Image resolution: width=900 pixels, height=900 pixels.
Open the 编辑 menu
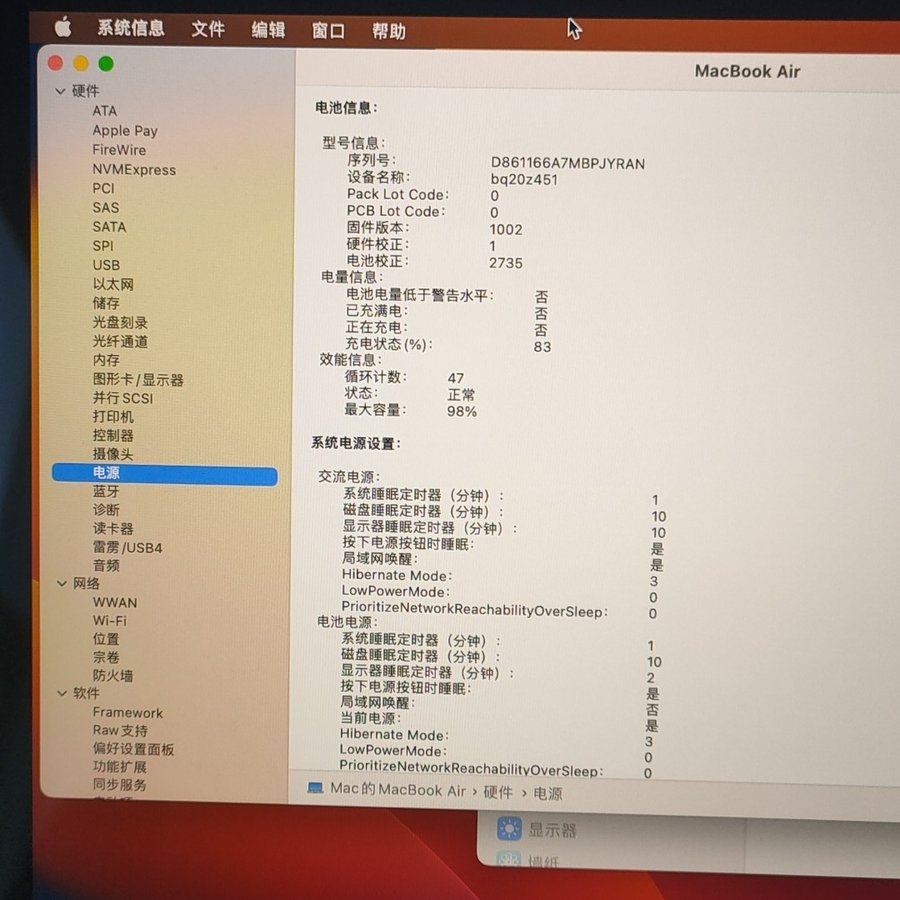pyautogui.click(x=268, y=30)
